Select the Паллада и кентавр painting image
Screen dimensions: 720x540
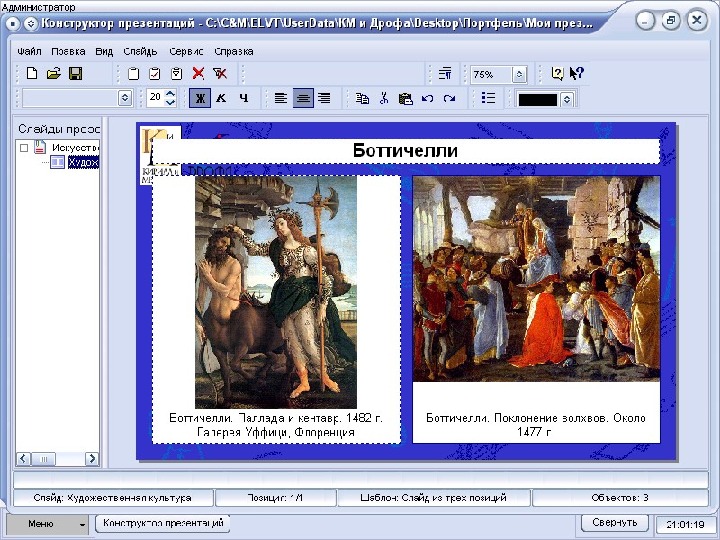click(x=276, y=292)
